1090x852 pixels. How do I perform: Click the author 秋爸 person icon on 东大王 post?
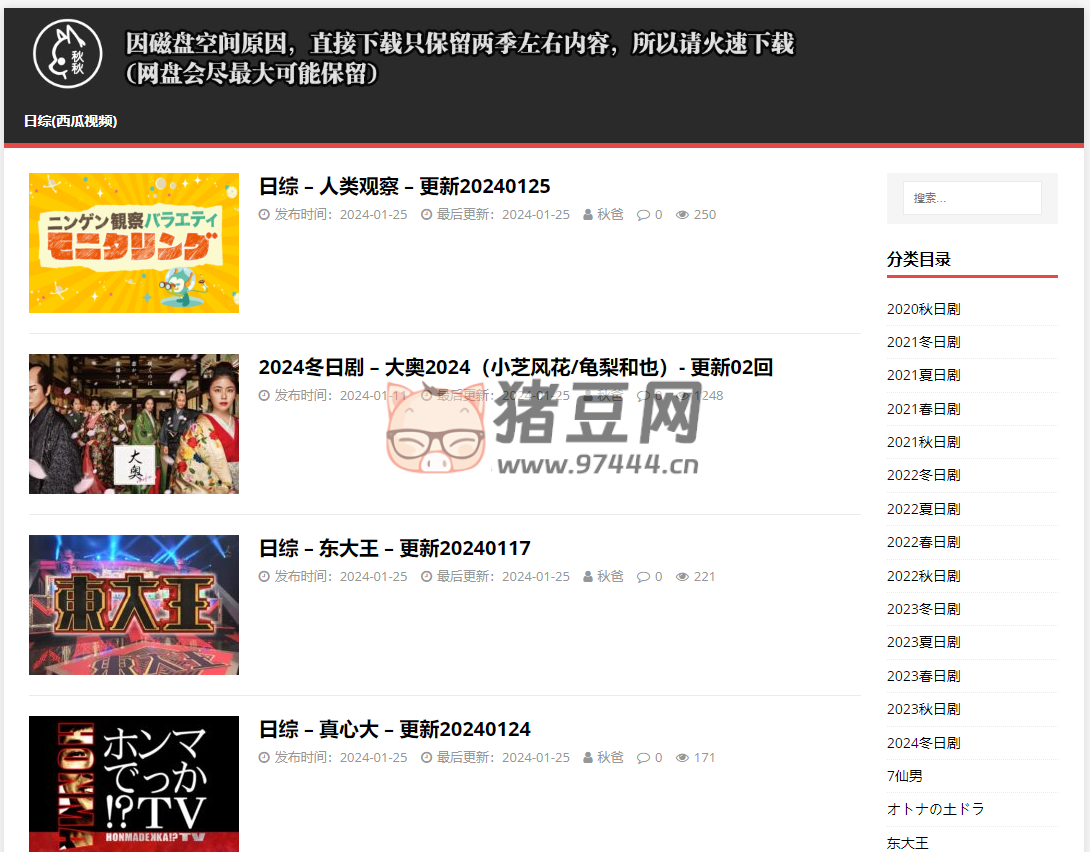tap(588, 576)
